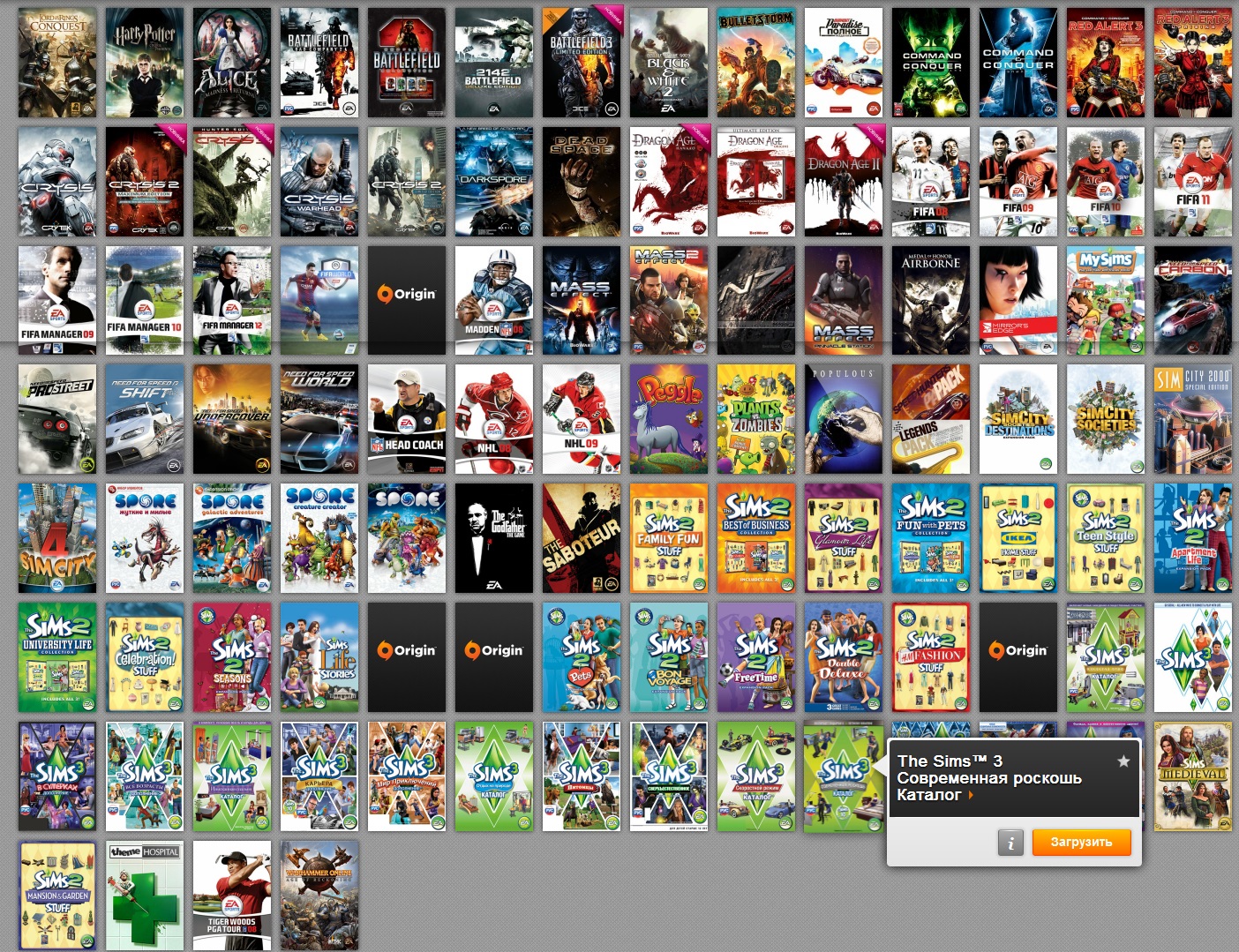Open the Battlefield 2142 Deluxe Edition tile
1239x952 pixels.
(x=494, y=63)
